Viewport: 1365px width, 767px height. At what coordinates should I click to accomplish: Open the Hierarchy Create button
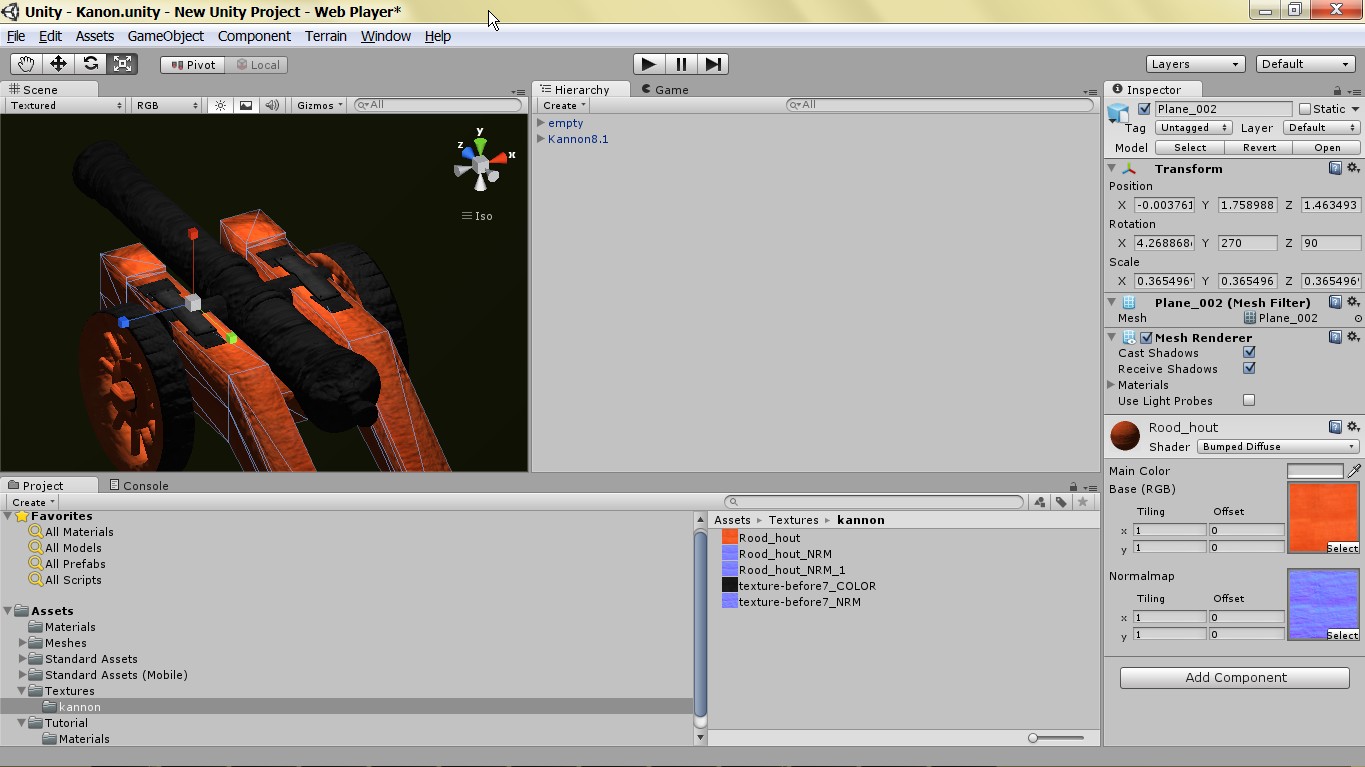(564, 105)
